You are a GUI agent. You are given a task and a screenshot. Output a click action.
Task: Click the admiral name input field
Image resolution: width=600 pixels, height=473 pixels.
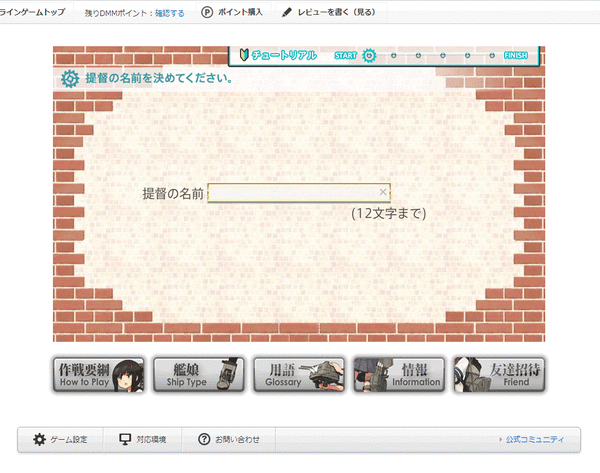pos(299,193)
